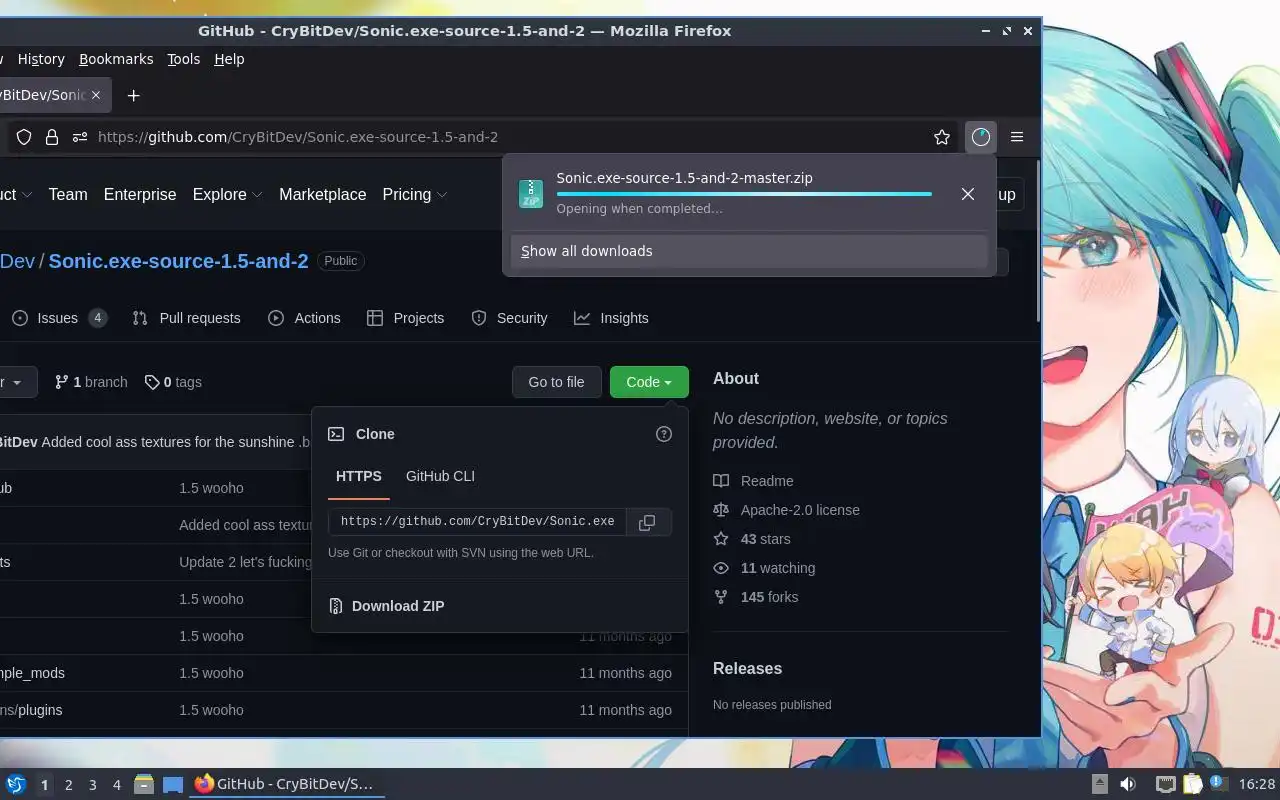This screenshot has width=1280, height=800.
Task: Click the Lubuntu start menu icon
Action: click(16, 785)
